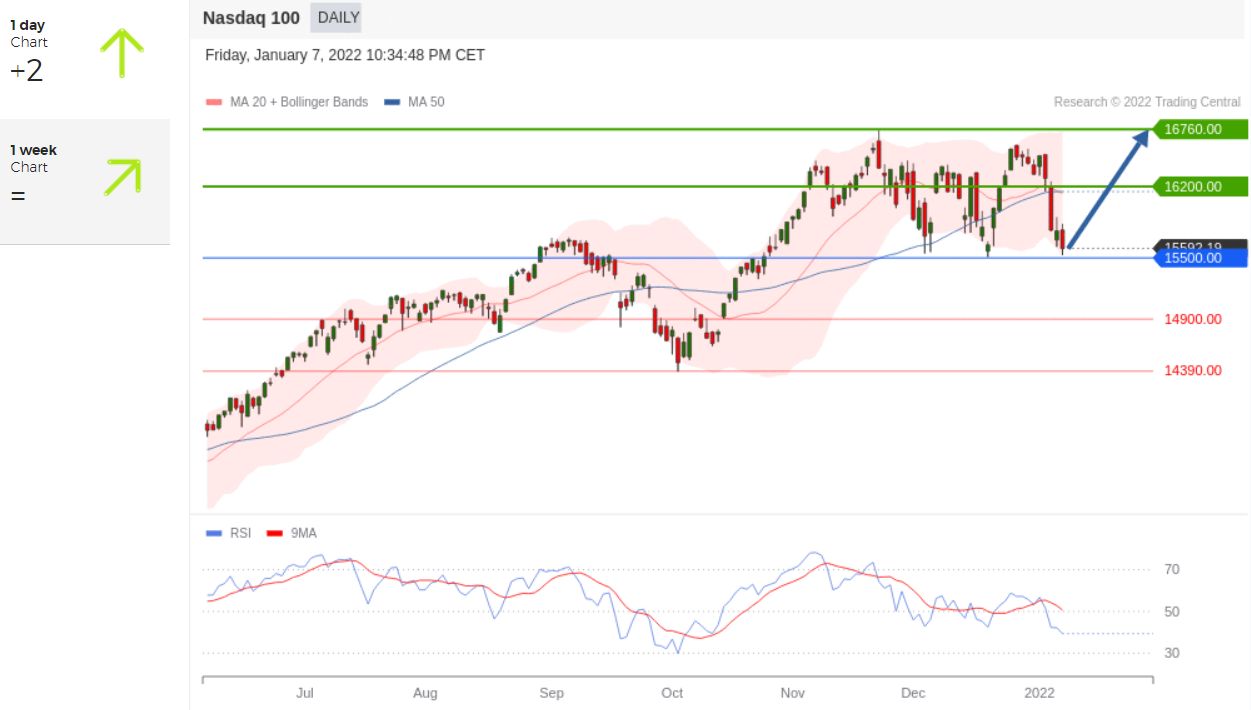The width and height of the screenshot is (1251, 710).
Task: Click the 'Jul' time axis label
Action: coord(306,692)
